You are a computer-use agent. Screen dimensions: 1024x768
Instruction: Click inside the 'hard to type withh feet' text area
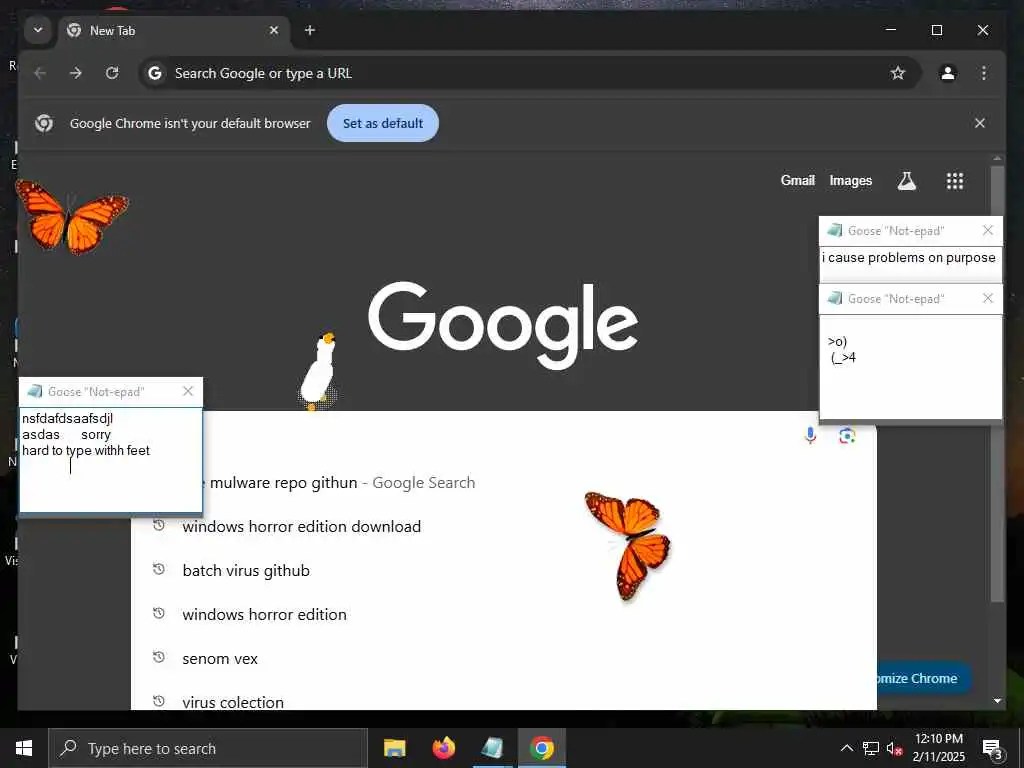click(111, 460)
